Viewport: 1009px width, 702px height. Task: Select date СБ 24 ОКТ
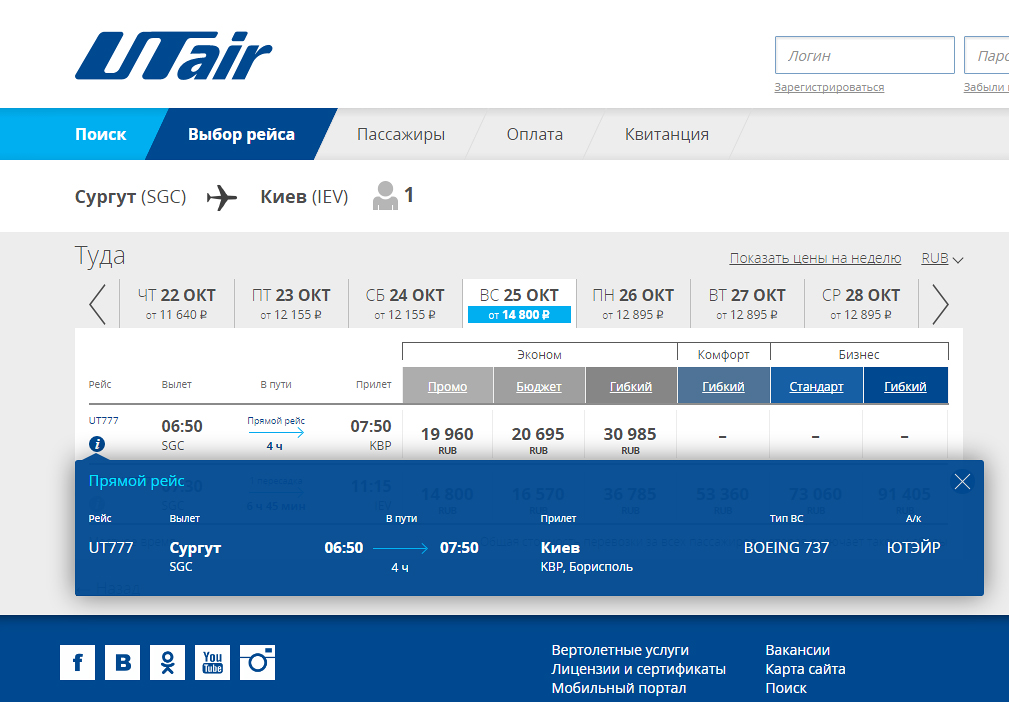tap(405, 304)
